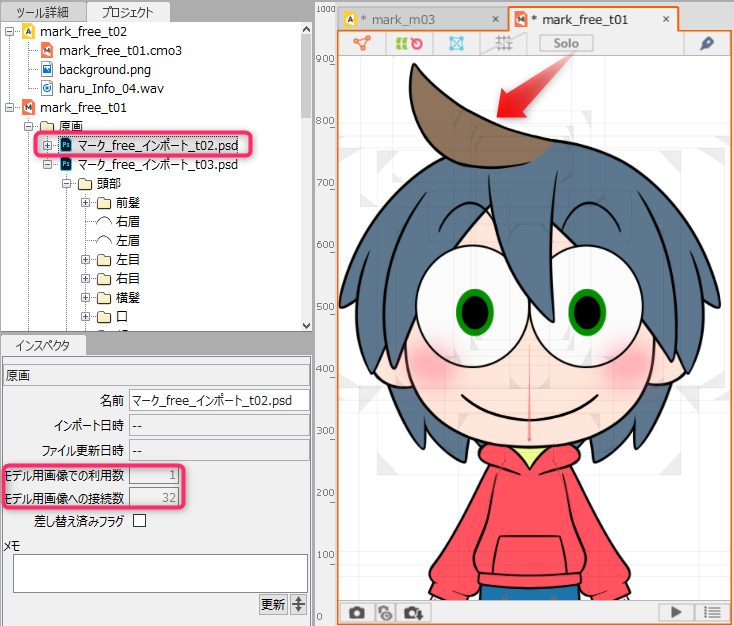734x626 pixels.
Task: Toggle the 差し替え済みフラグ checkbox
Action: (139, 520)
